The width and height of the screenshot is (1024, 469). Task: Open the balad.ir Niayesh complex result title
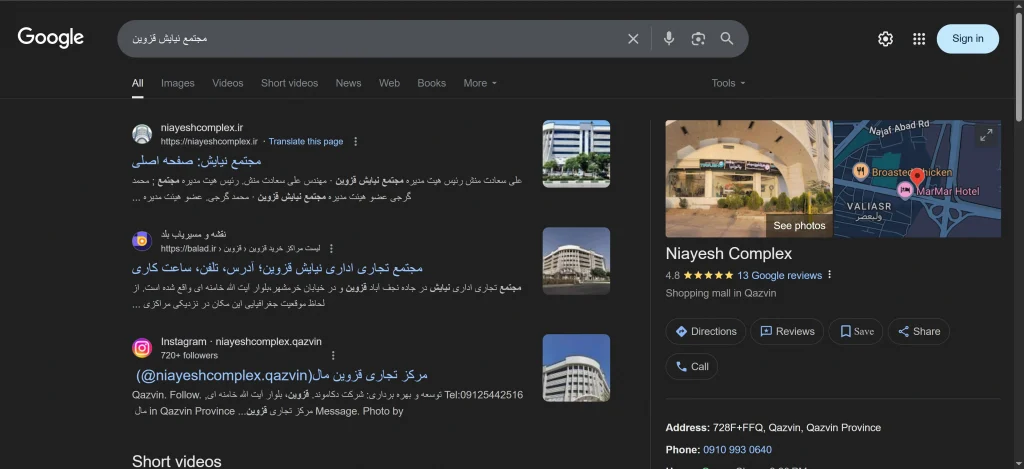click(277, 268)
